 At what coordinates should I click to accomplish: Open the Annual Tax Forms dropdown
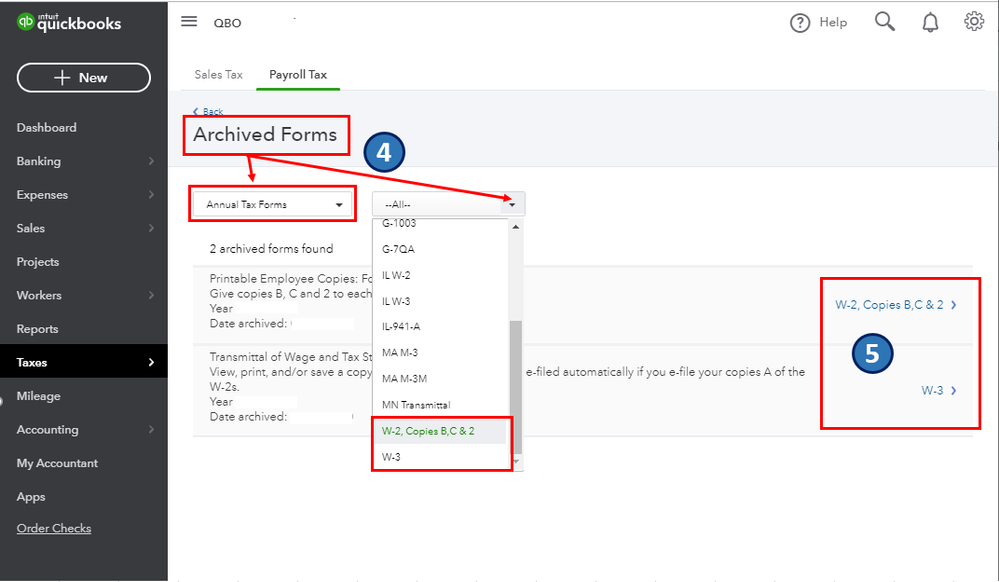[273, 205]
